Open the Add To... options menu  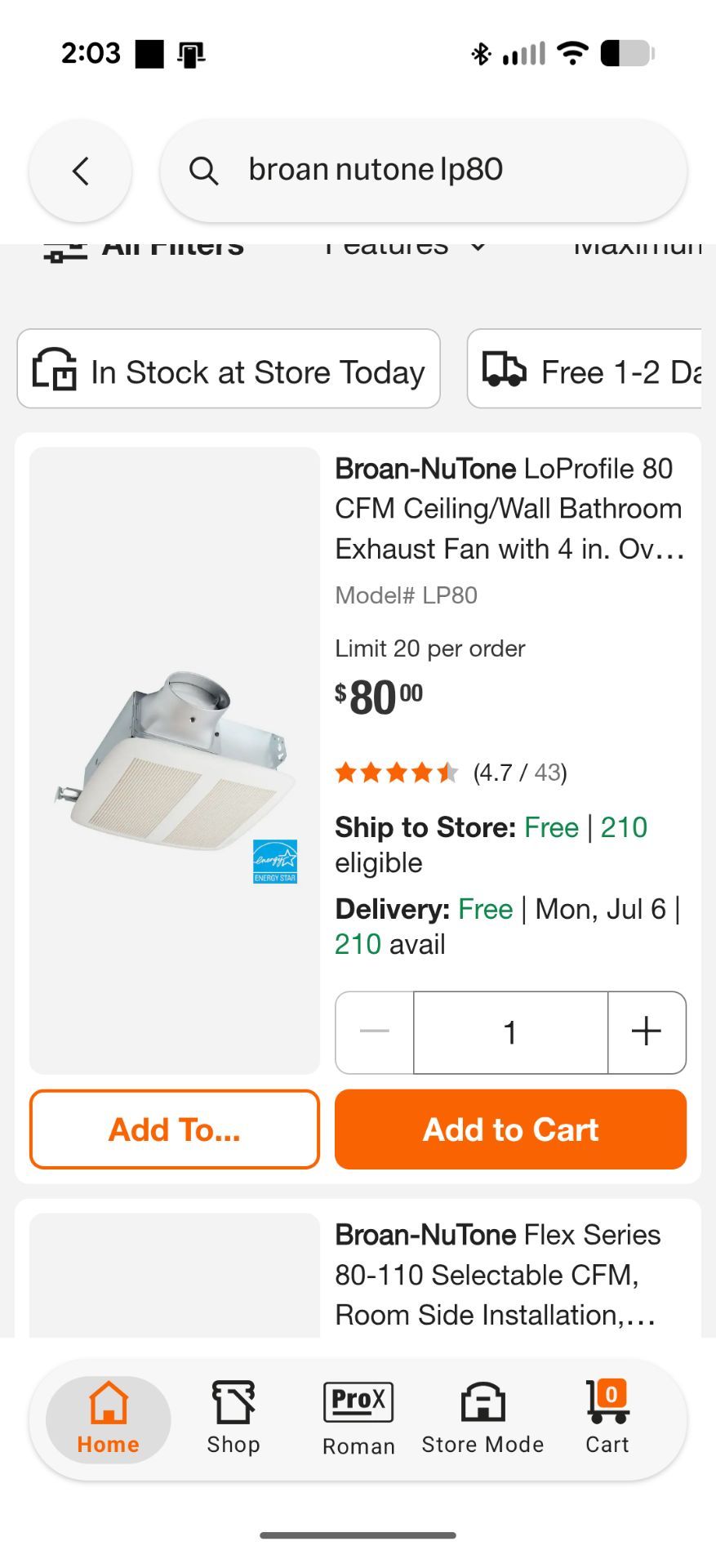click(x=175, y=1129)
